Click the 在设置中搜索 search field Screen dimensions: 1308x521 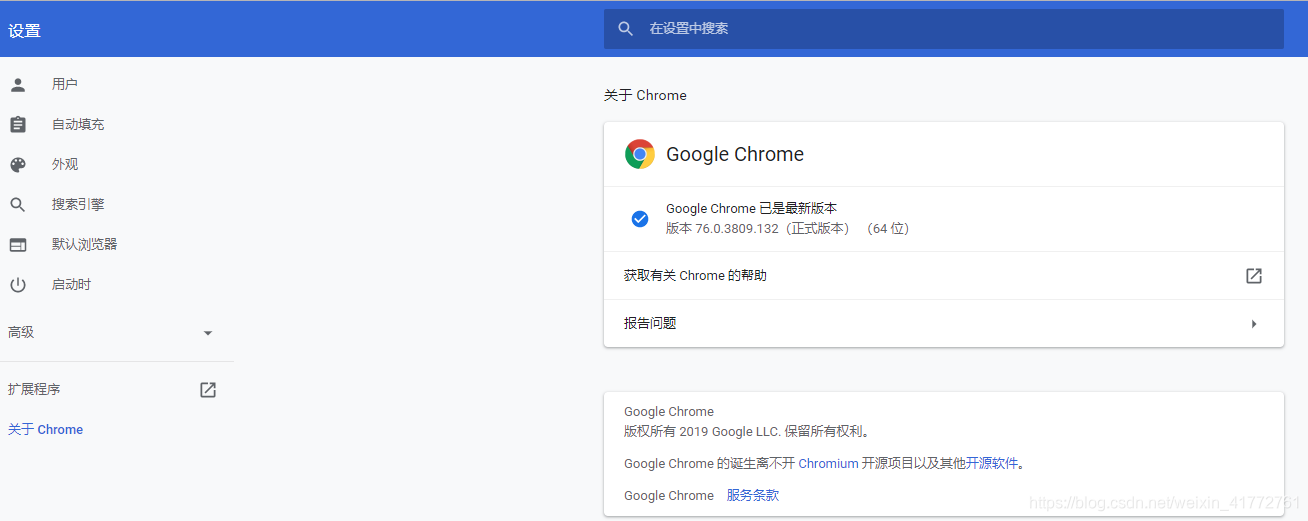(x=943, y=29)
